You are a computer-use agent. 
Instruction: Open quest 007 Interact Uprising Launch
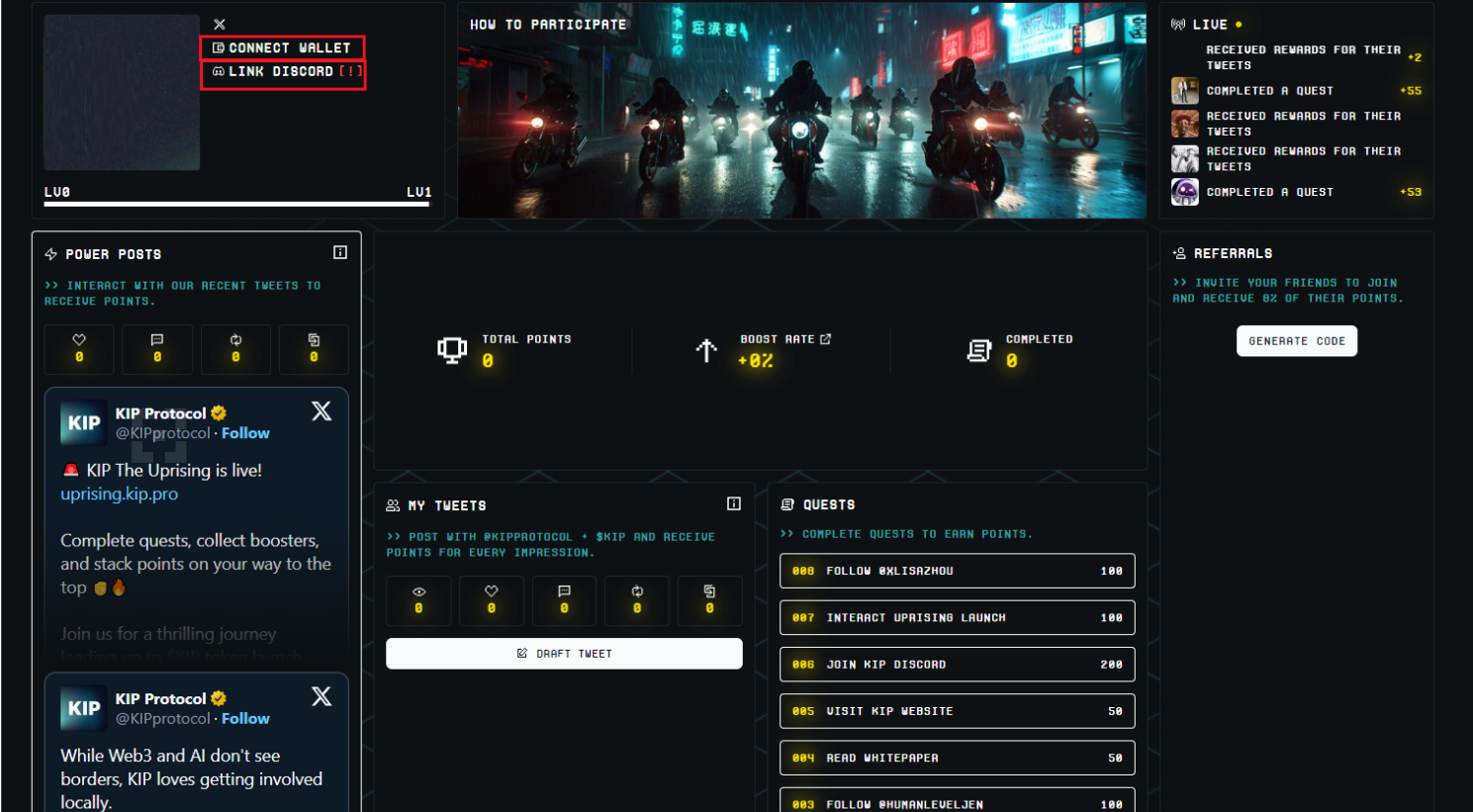point(958,617)
